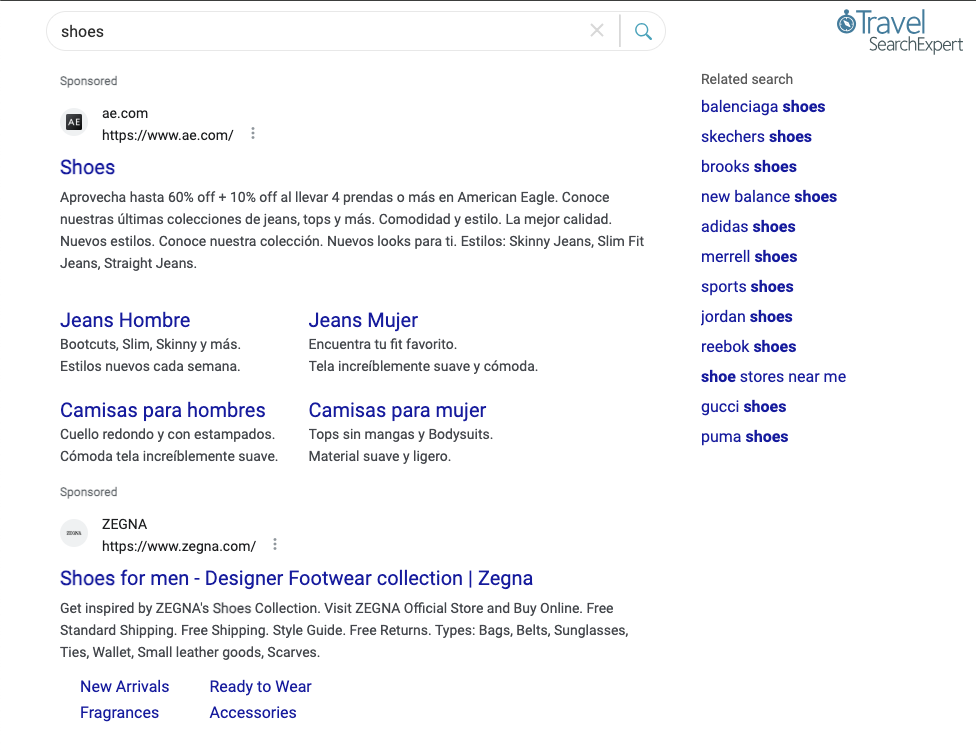Click 'Bootcuts, Slim, Skinny y más.' text
The width and height of the screenshot is (976, 750).
click(x=150, y=344)
